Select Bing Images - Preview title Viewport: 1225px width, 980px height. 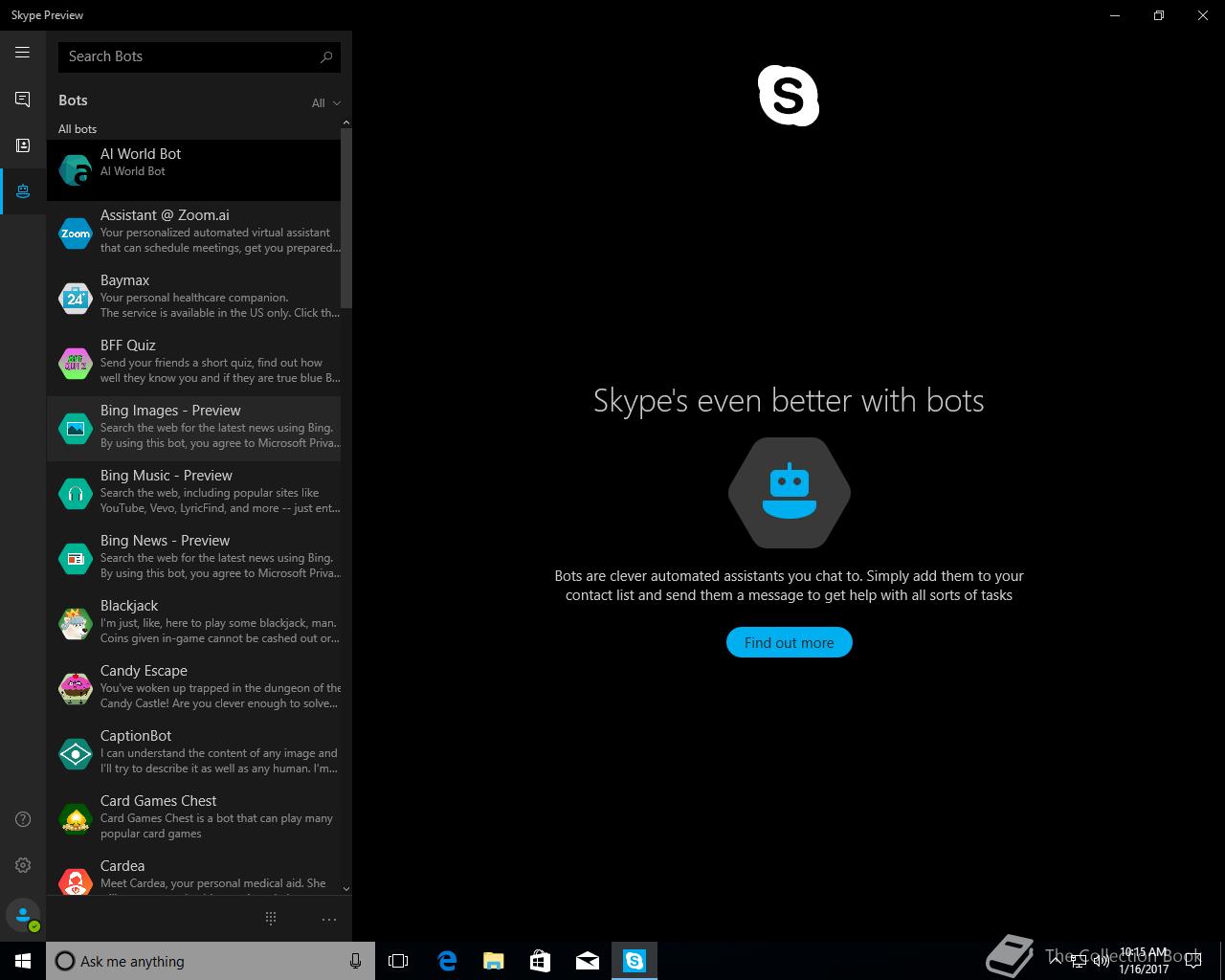click(x=170, y=410)
